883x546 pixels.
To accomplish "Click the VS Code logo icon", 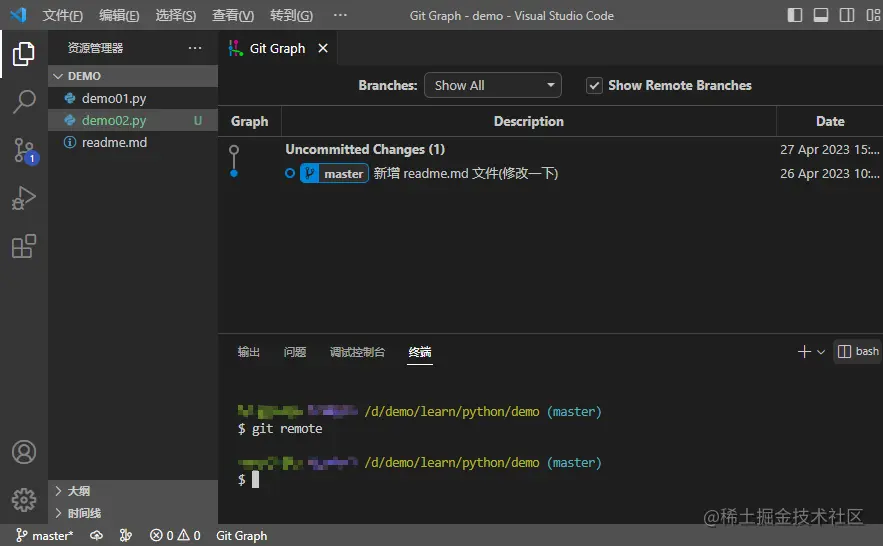I will coord(18,15).
